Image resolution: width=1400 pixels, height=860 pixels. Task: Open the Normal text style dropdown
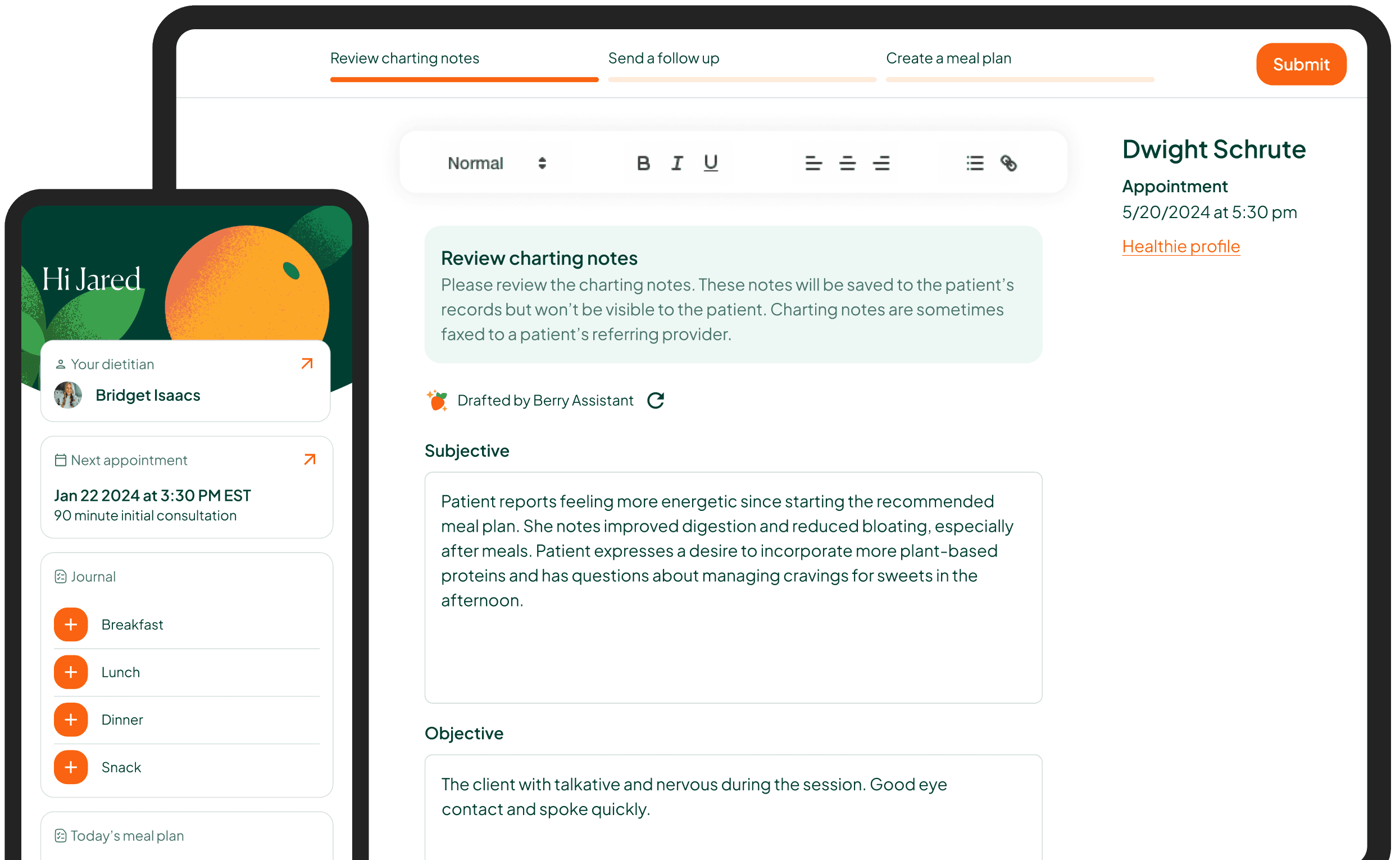pos(497,164)
